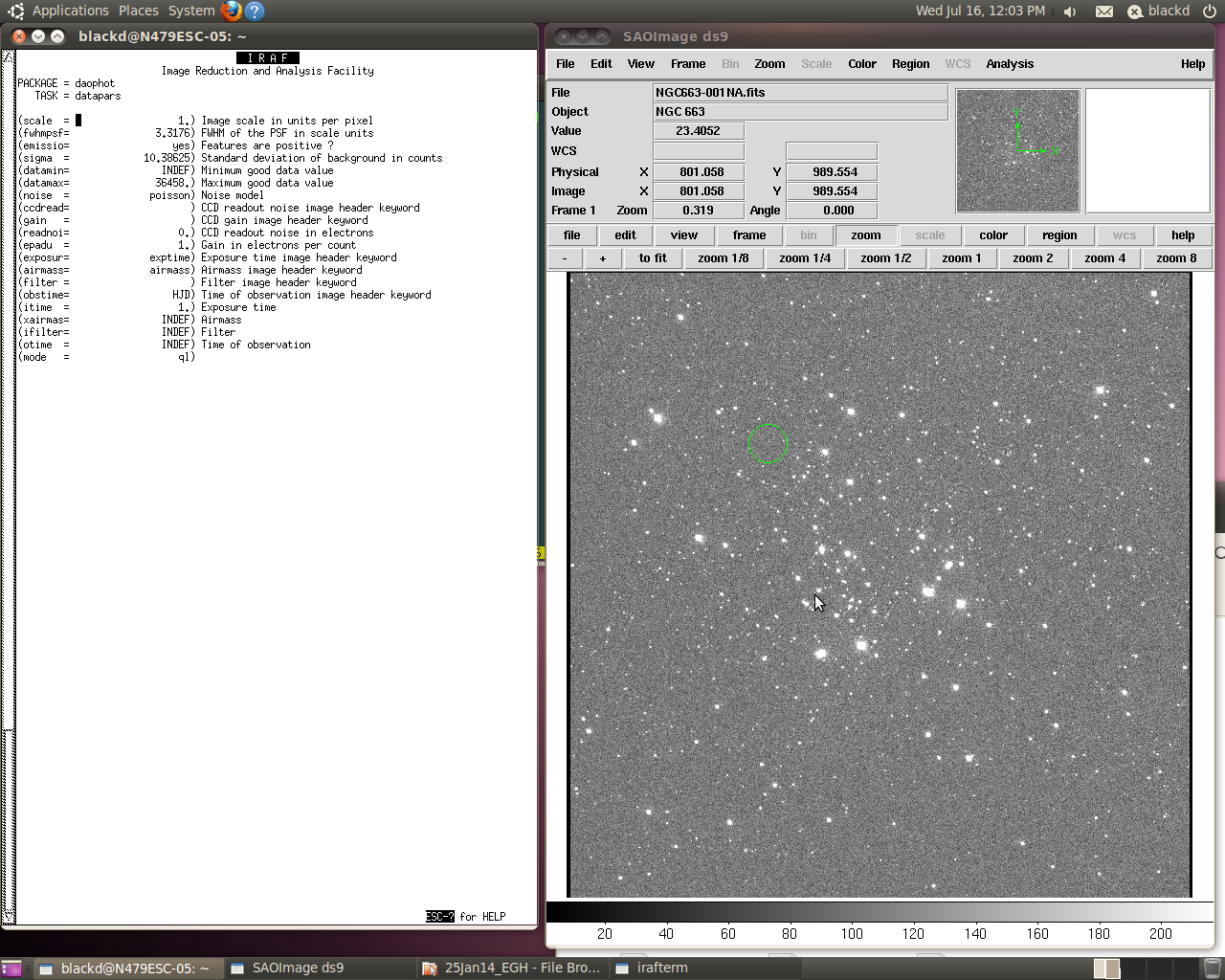Image resolution: width=1225 pixels, height=980 pixels.
Task: Click the zoom in plus button
Action: tap(602, 258)
